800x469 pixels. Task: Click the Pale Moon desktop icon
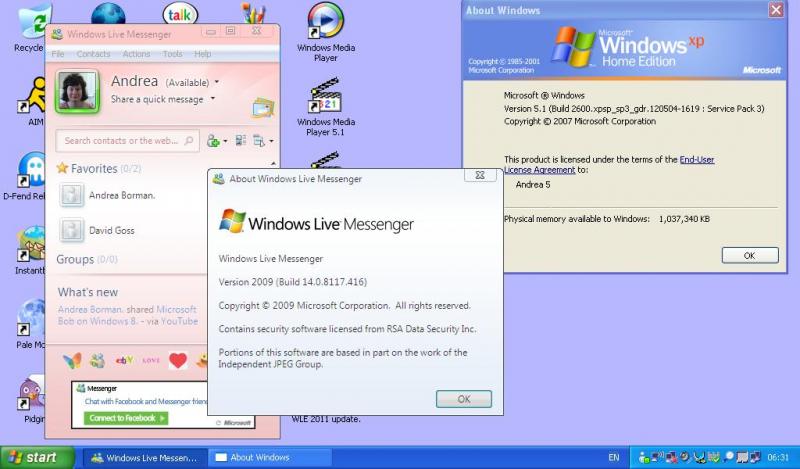click(x=31, y=324)
